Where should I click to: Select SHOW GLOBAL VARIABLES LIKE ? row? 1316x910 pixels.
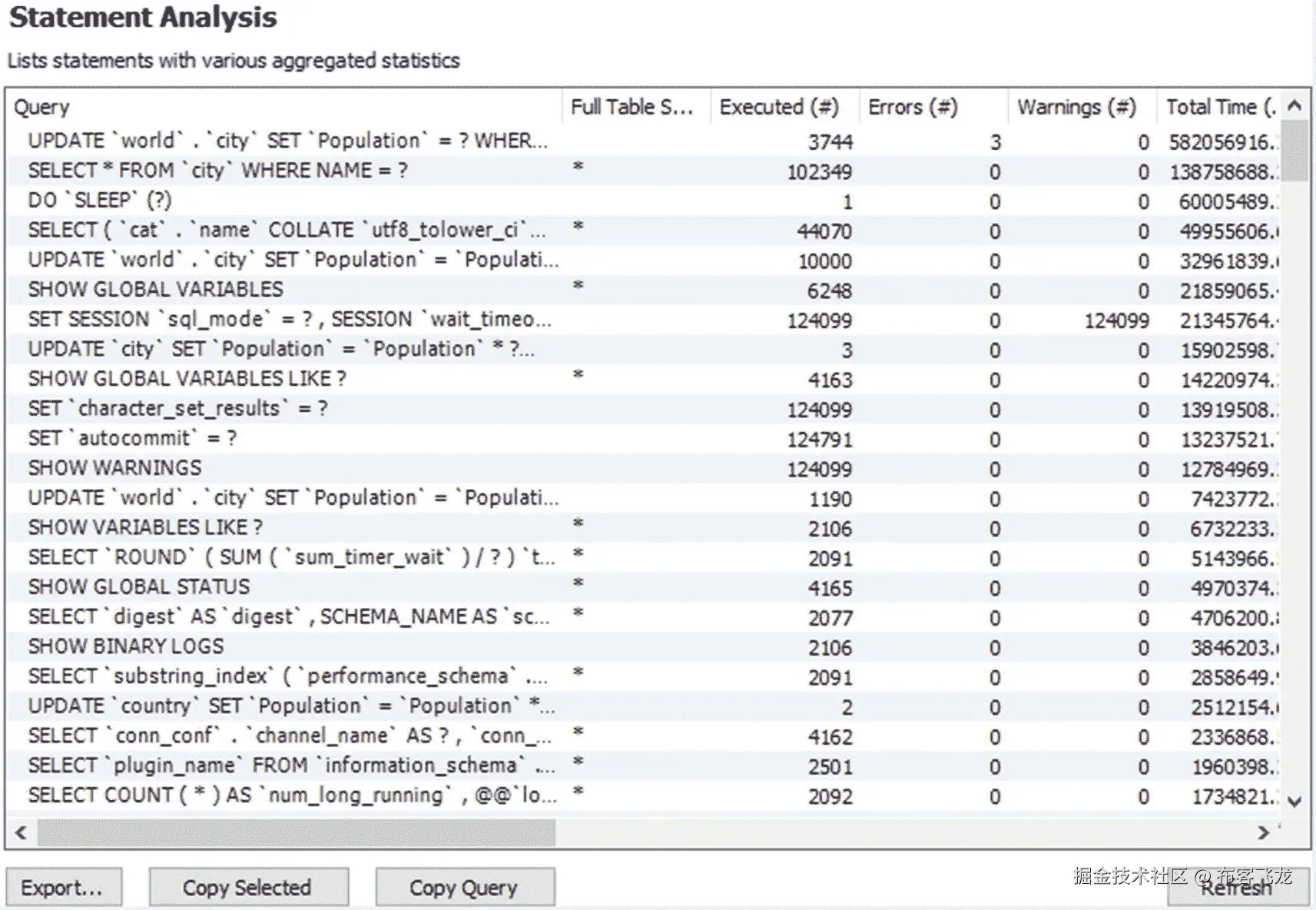point(644,379)
